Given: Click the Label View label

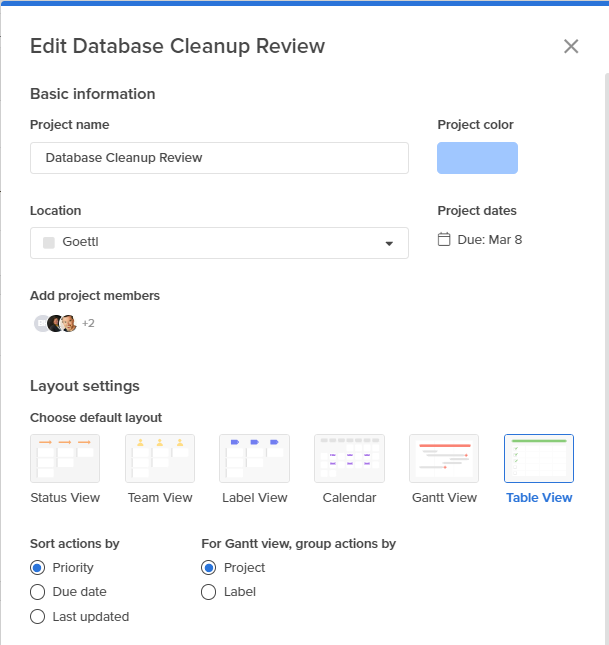Looking at the screenshot, I should pos(255,498).
